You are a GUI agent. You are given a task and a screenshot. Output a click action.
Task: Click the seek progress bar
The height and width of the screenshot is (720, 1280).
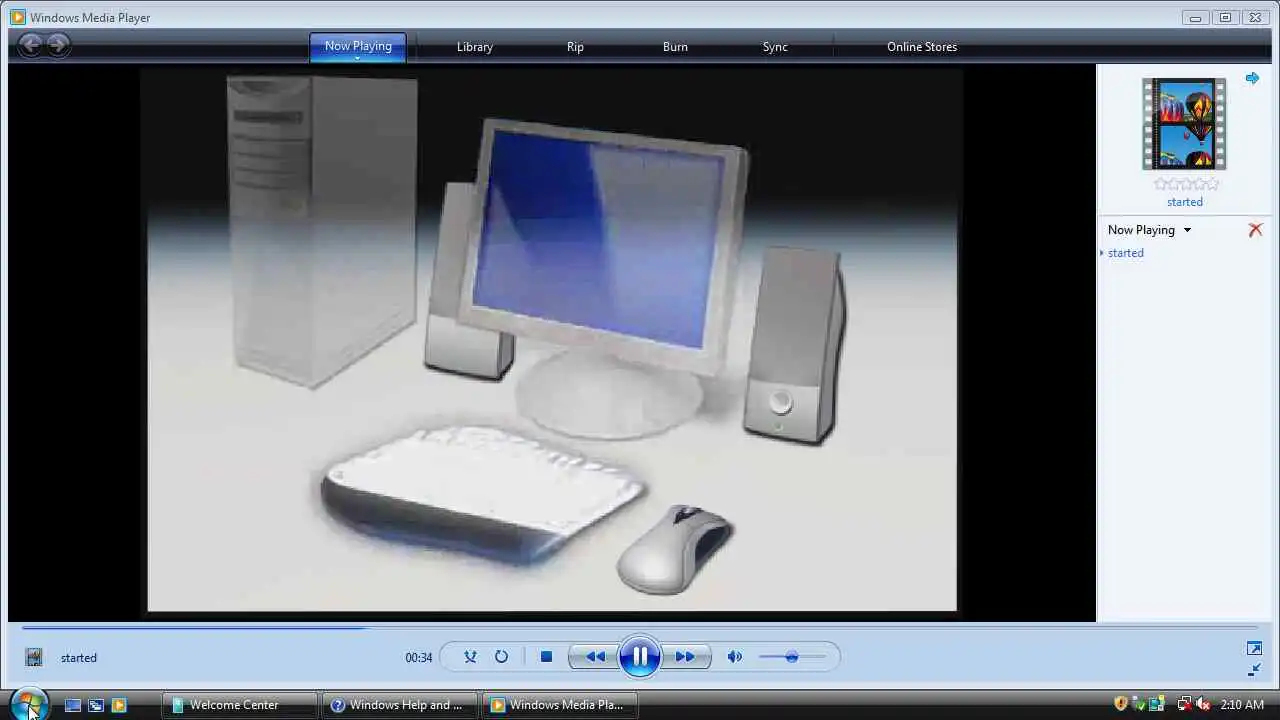(640, 628)
